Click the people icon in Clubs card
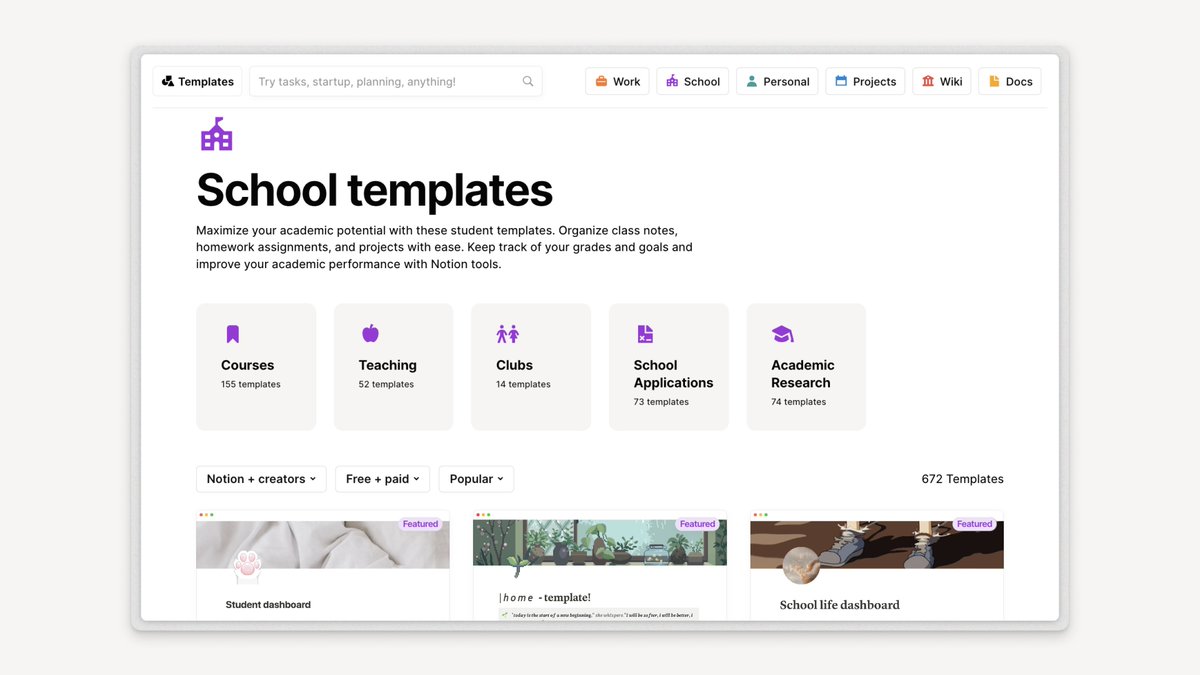This screenshot has width=1200, height=675. pos(508,334)
